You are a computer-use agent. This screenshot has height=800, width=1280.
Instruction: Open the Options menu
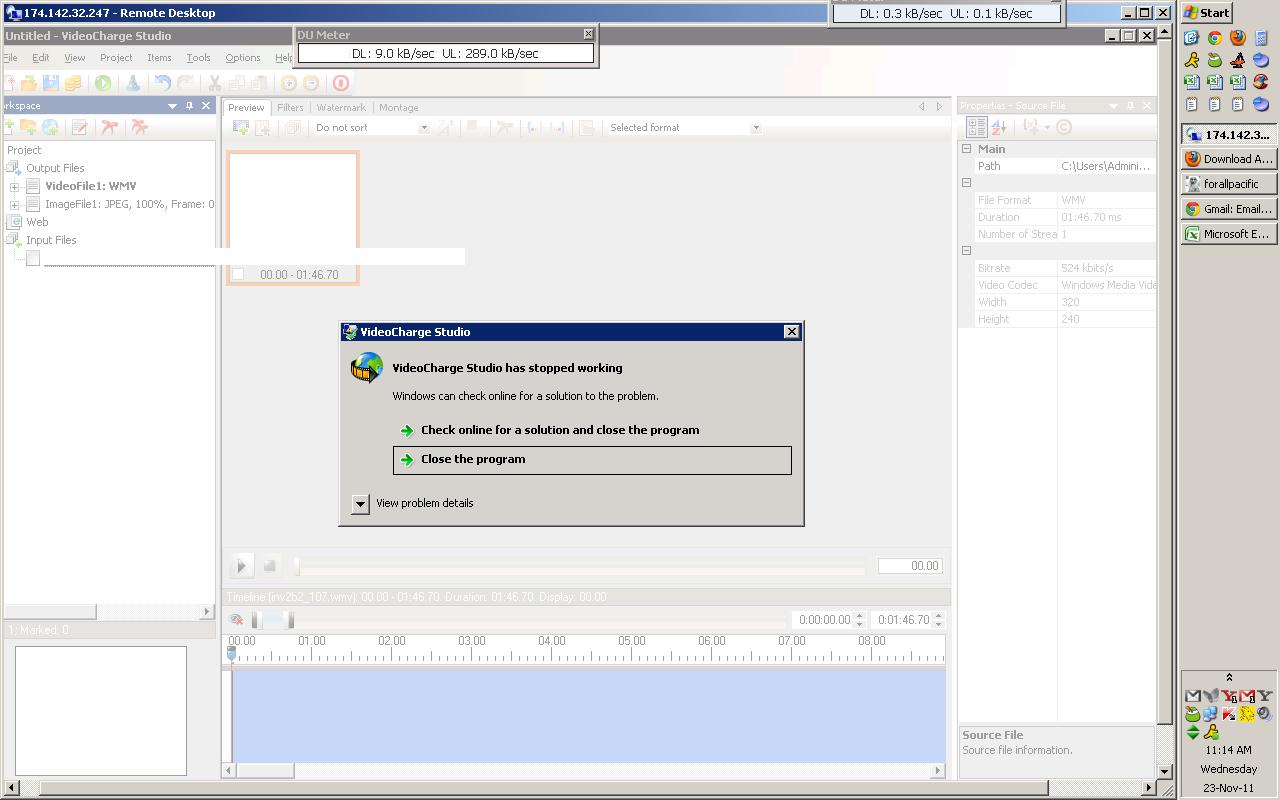pos(243,58)
